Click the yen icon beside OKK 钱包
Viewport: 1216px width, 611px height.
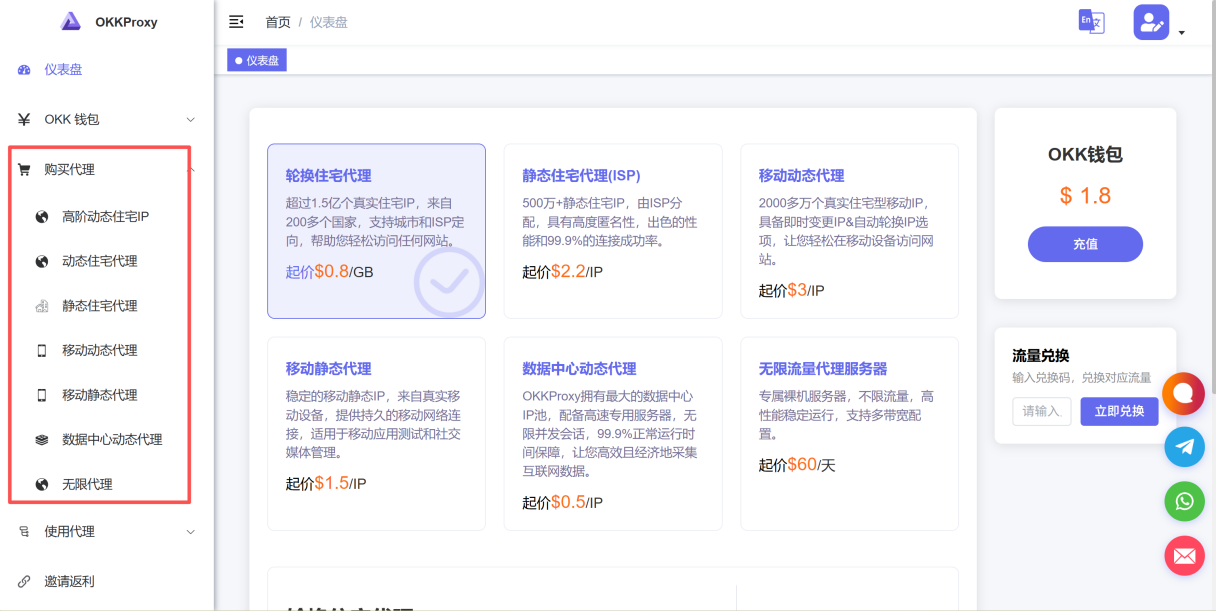[x=24, y=119]
